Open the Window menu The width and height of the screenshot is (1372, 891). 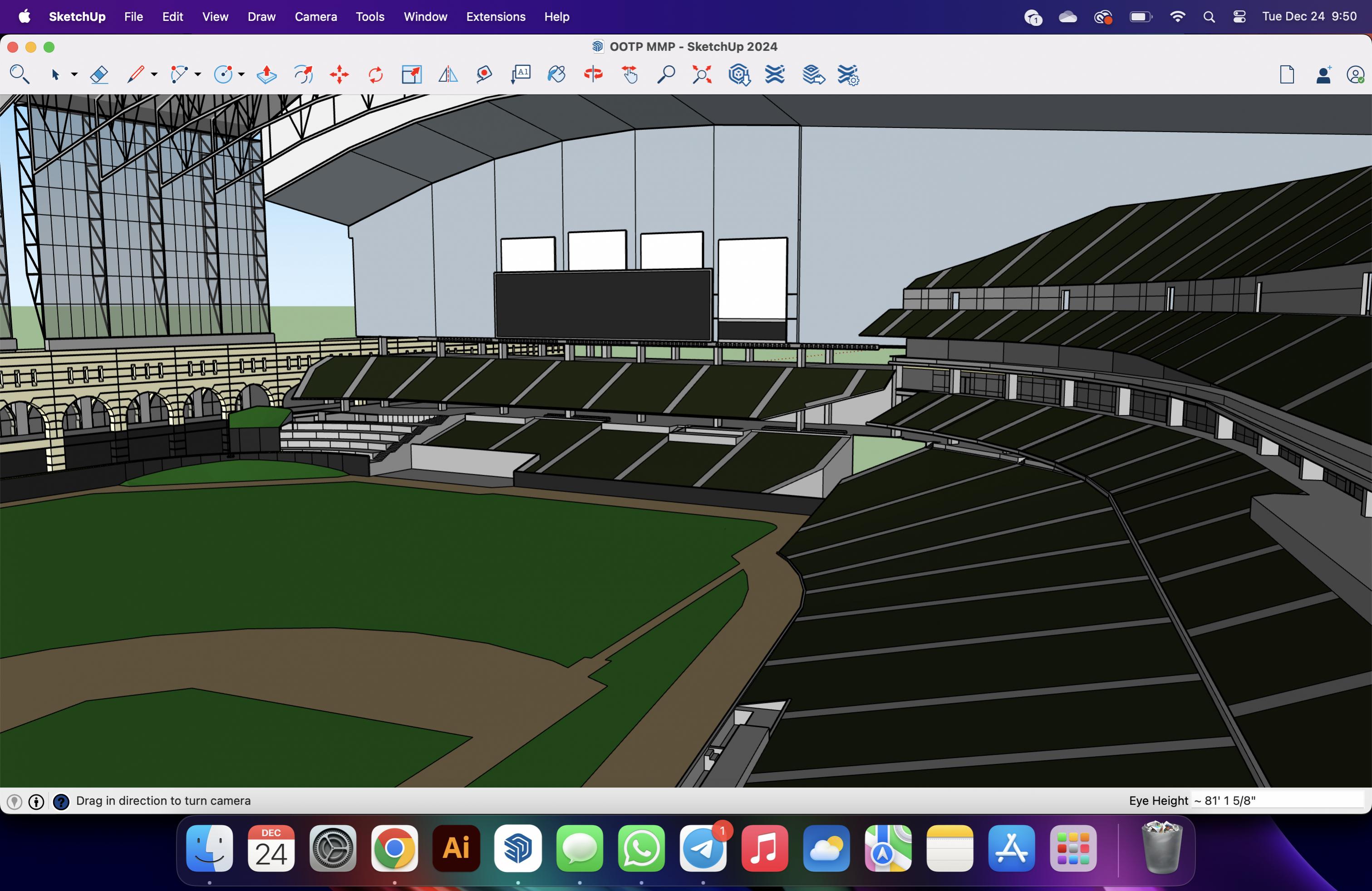click(x=425, y=17)
